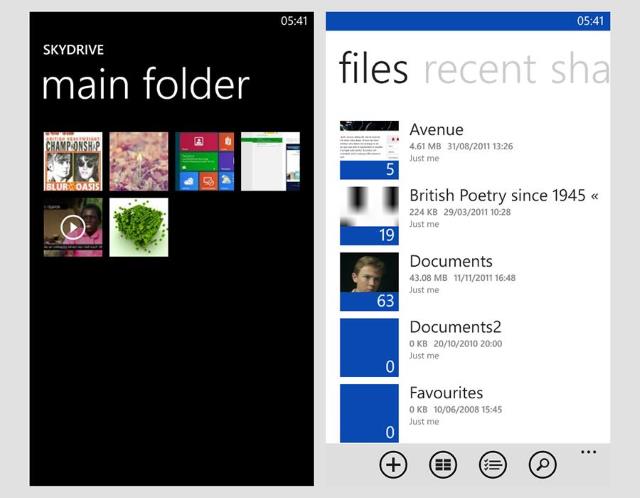Play the video thumbnail with play button

pyautogui.click(x=73, y=227)
